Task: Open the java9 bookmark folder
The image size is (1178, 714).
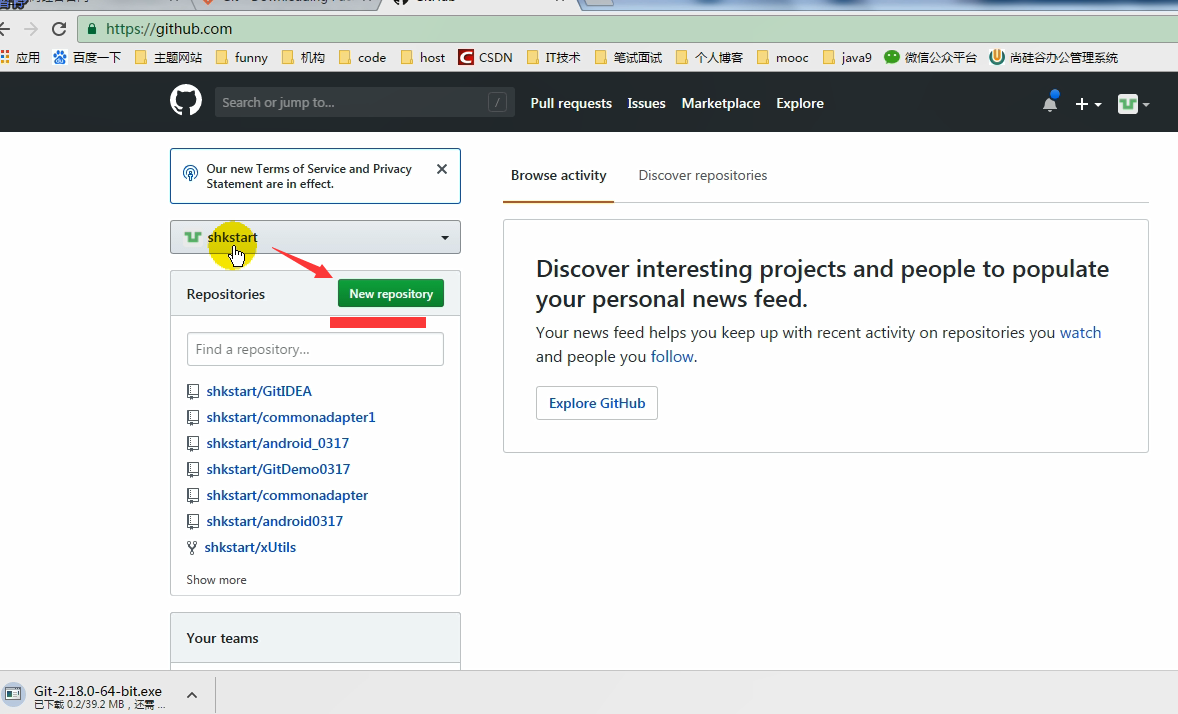Action: (847, 57)
